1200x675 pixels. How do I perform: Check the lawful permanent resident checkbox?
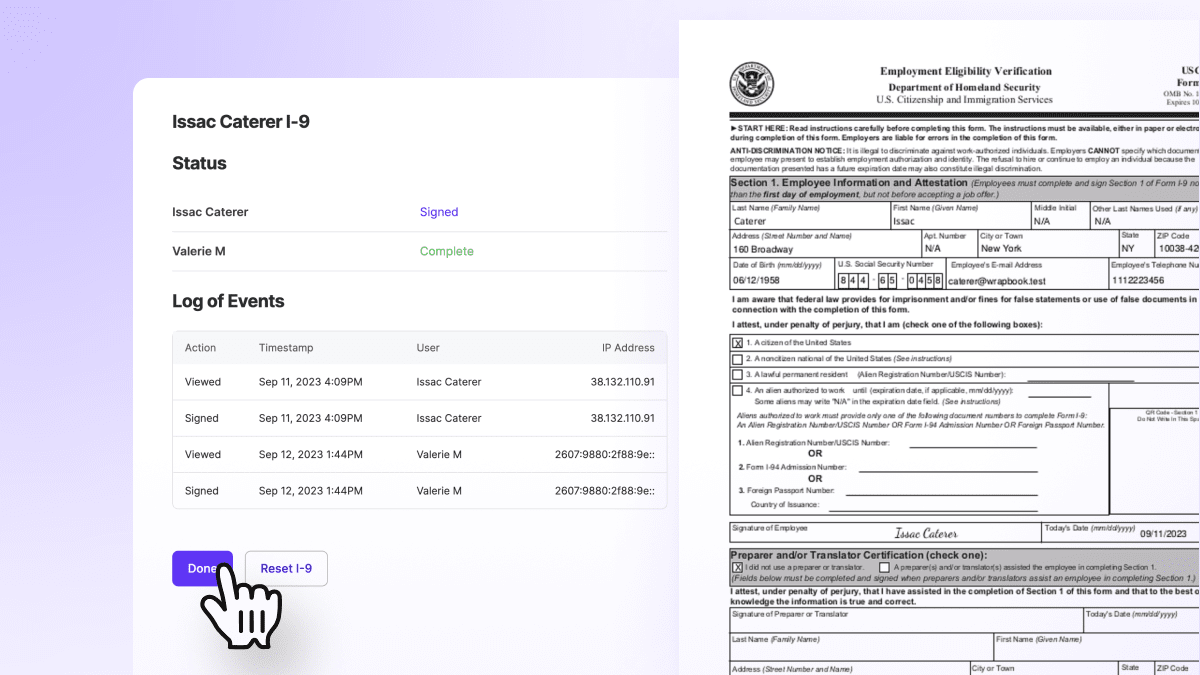pos(738,375)
